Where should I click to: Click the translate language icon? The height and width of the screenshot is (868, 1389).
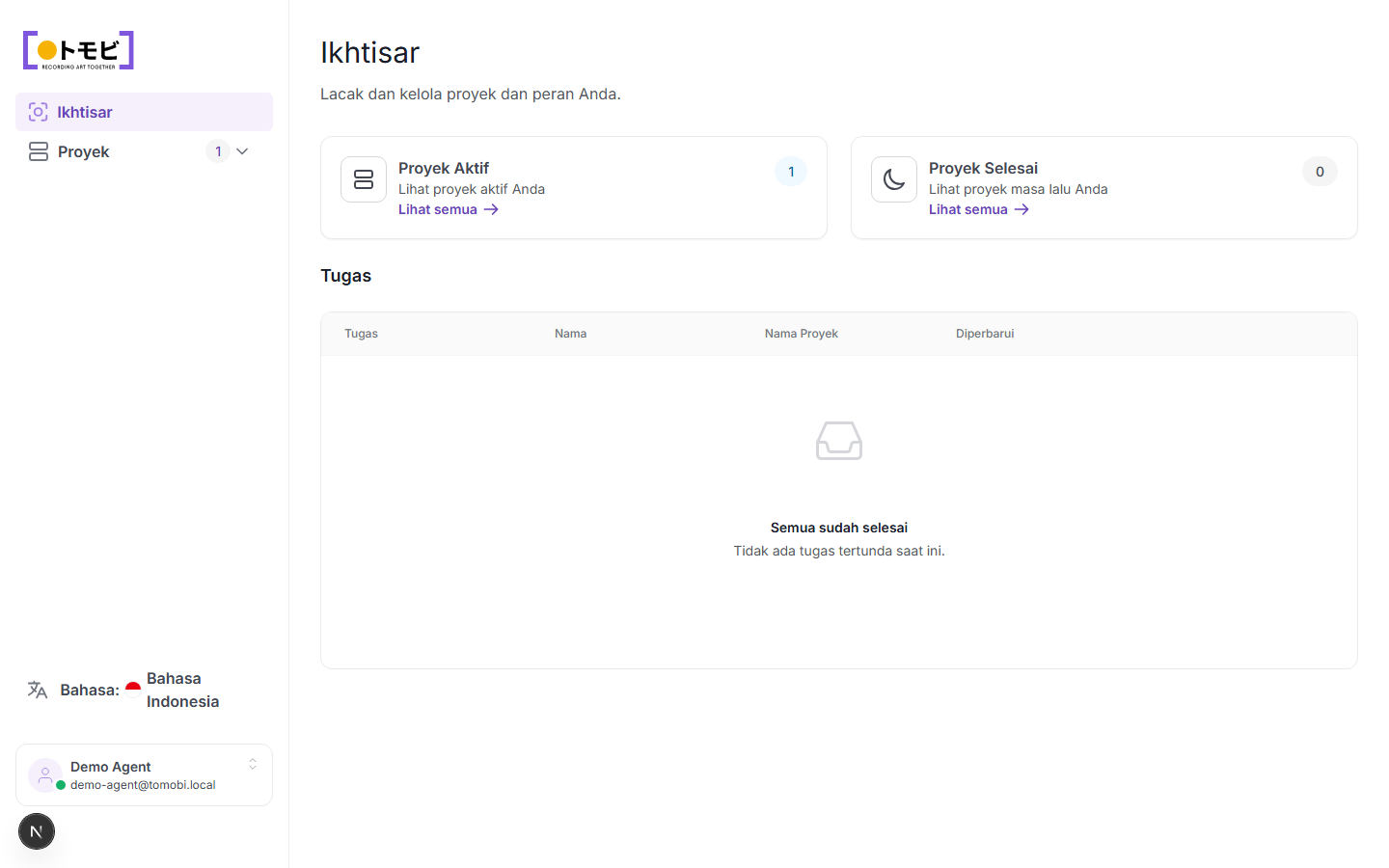tap(38, 690)
